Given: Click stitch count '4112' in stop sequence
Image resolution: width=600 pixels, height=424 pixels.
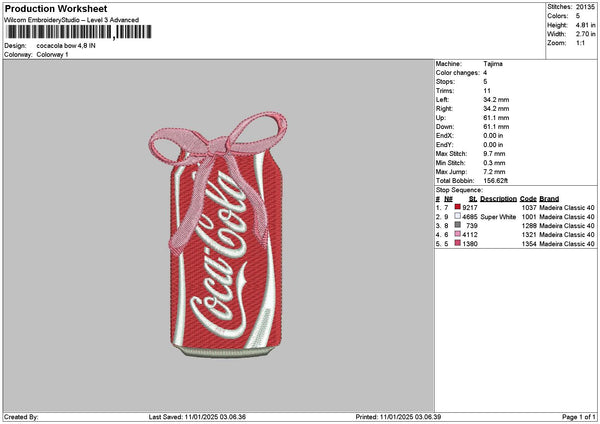Looking at the screenshot, I should point(470,235).
